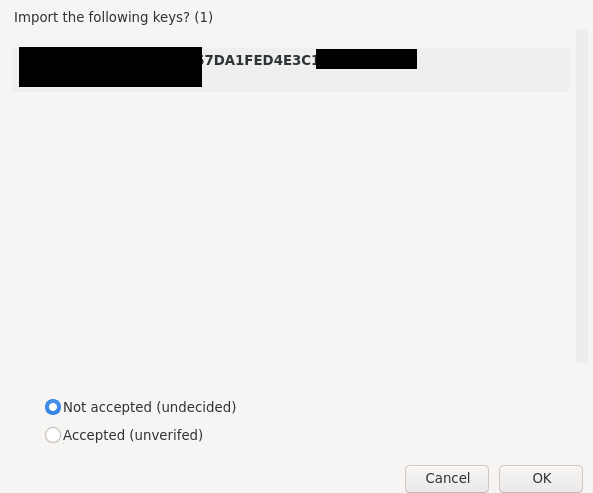The height and width of the screenshot is (493, 593).
Task: Click the 'Import the following keys? (1)' heading
Action: 113,17
